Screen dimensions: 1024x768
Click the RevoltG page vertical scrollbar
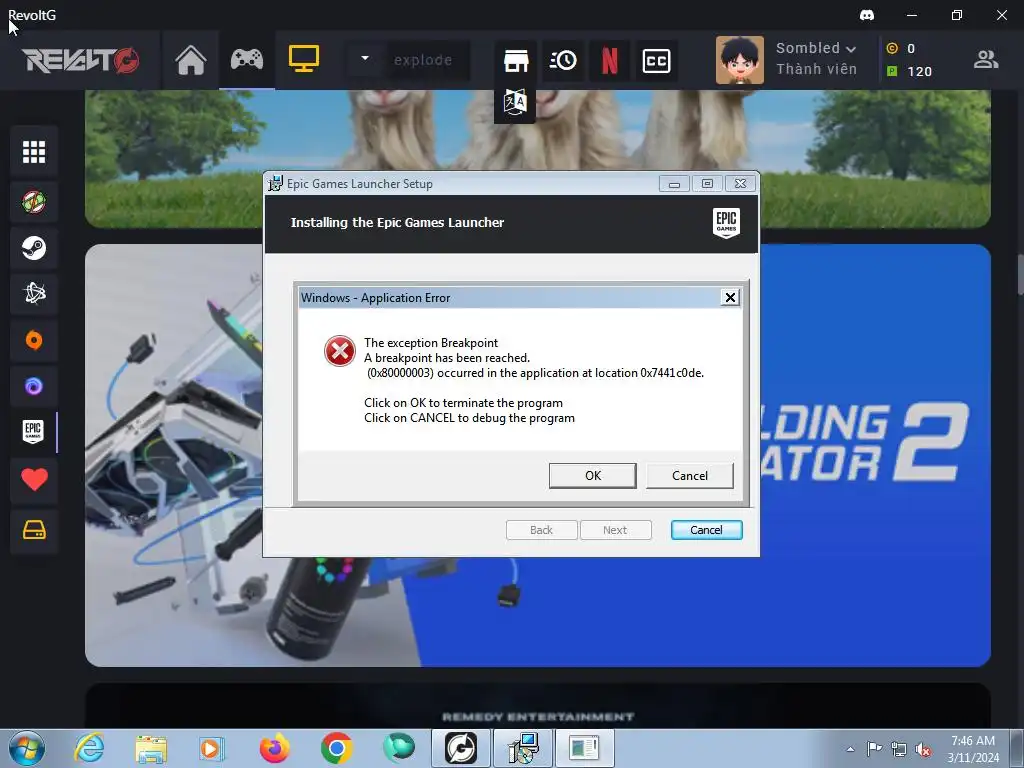1020,274
